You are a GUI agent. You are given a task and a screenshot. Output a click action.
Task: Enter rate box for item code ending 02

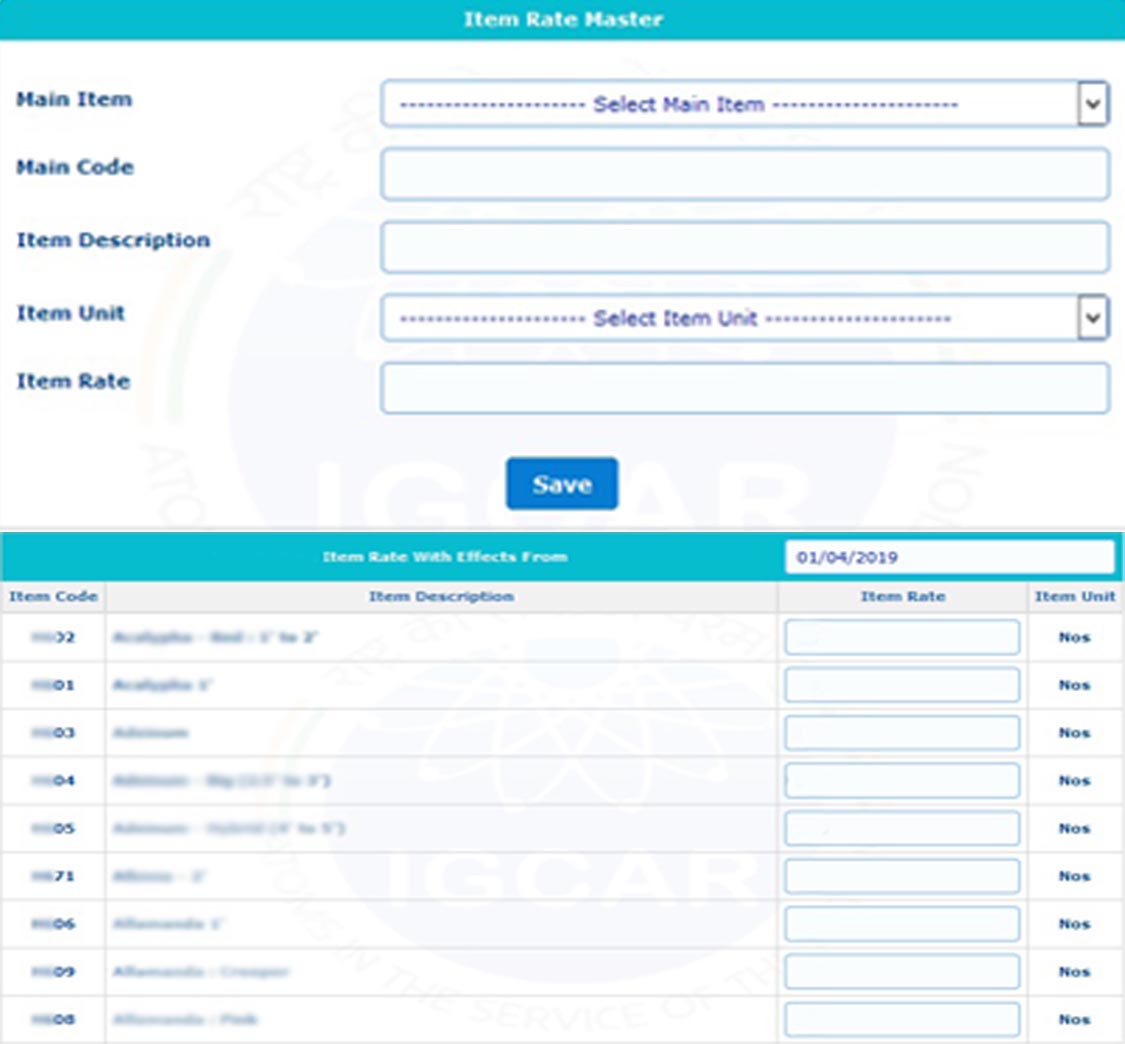[901, 637]
